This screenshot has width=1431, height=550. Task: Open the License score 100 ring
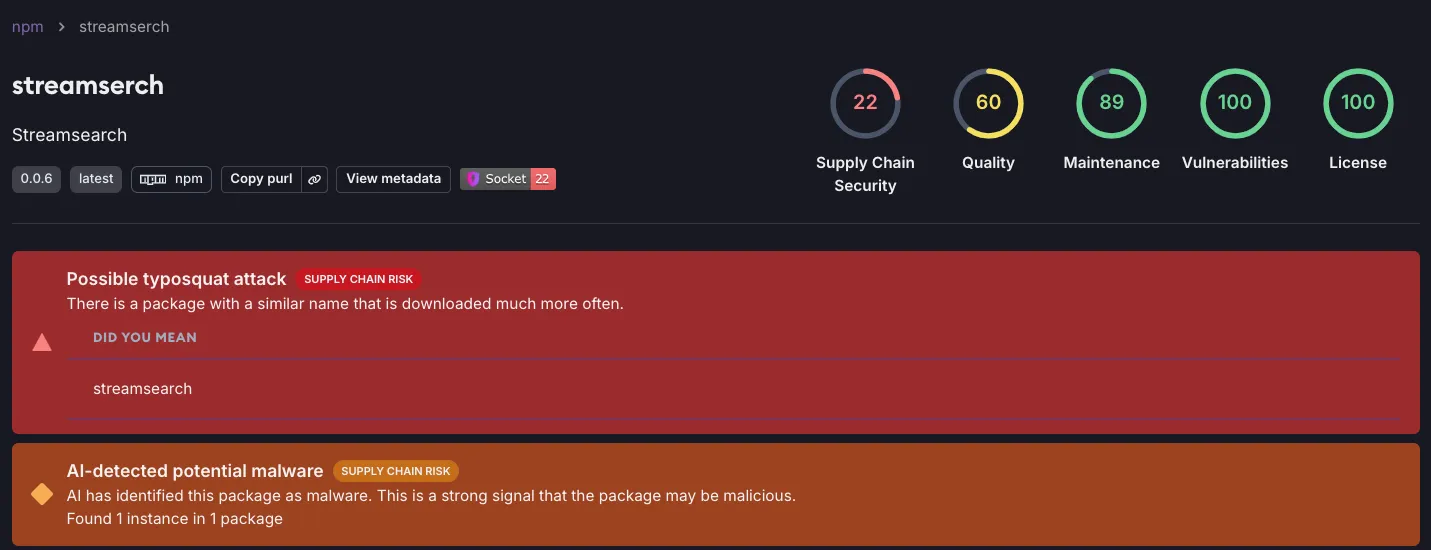click(x=1358, y=103)
